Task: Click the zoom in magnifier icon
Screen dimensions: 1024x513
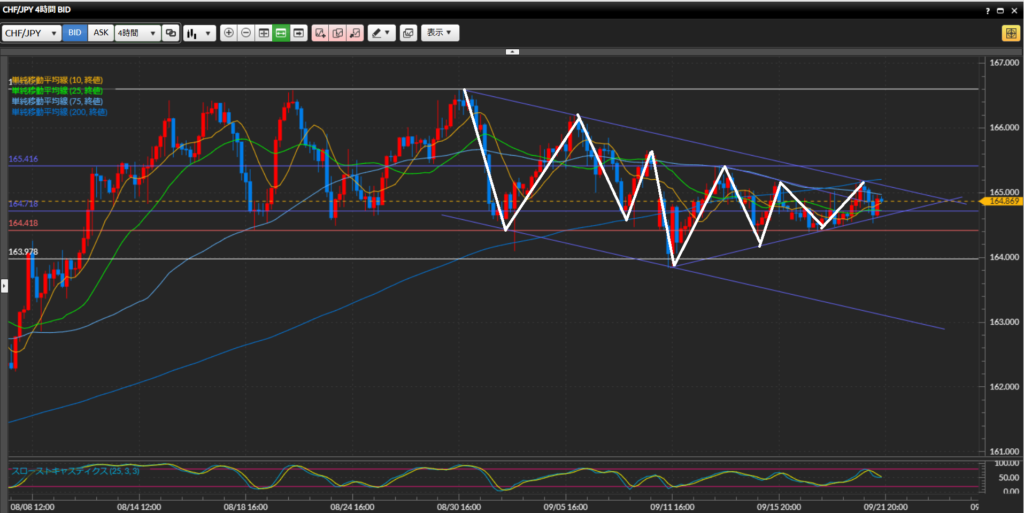Action: click(x=229, y=33)
